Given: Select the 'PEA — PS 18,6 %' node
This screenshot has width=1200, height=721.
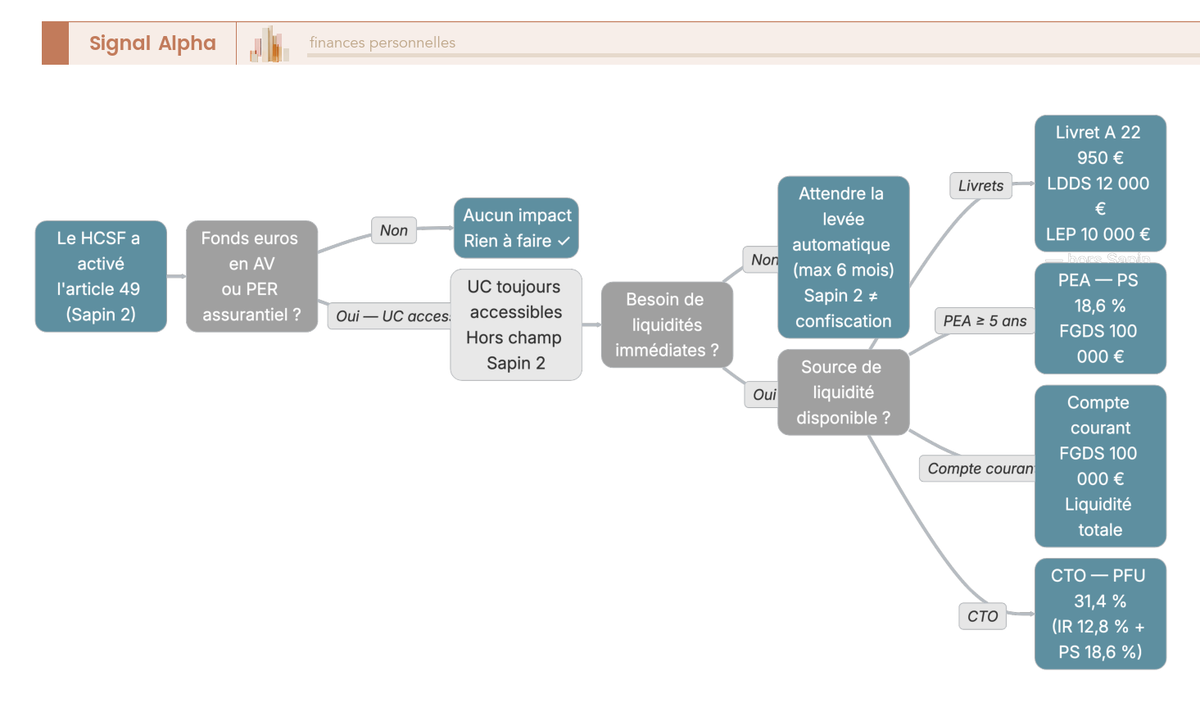Looking at the screenshot, I should coord(1100,318).
